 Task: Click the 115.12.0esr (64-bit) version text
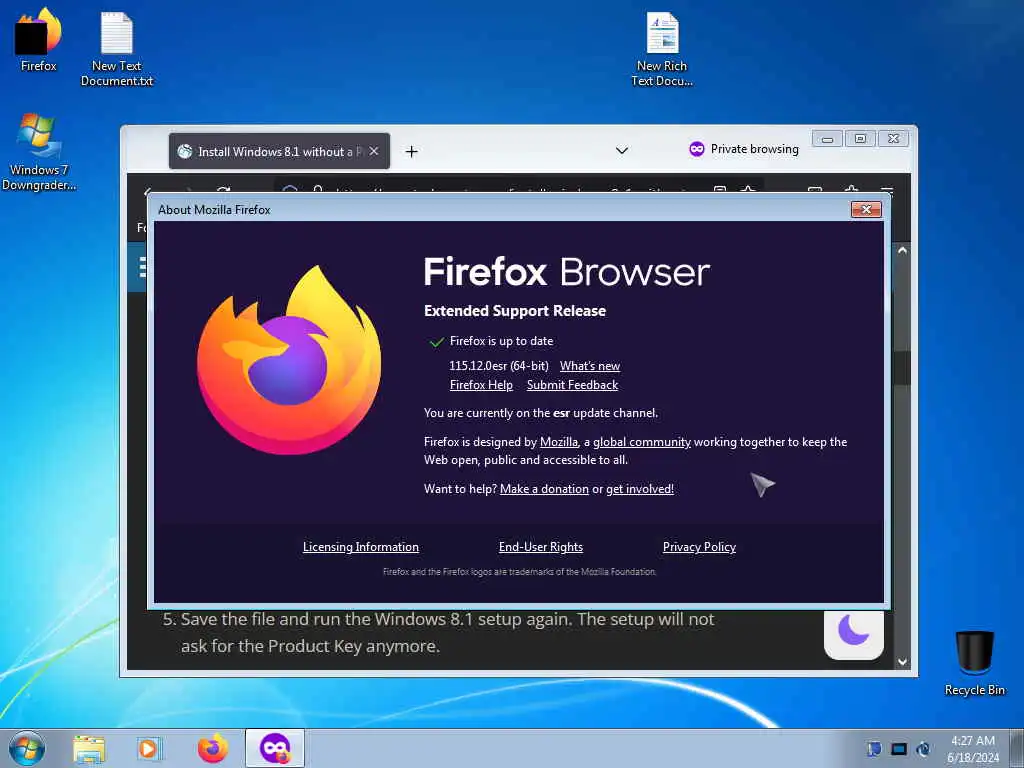coord(499,366)
